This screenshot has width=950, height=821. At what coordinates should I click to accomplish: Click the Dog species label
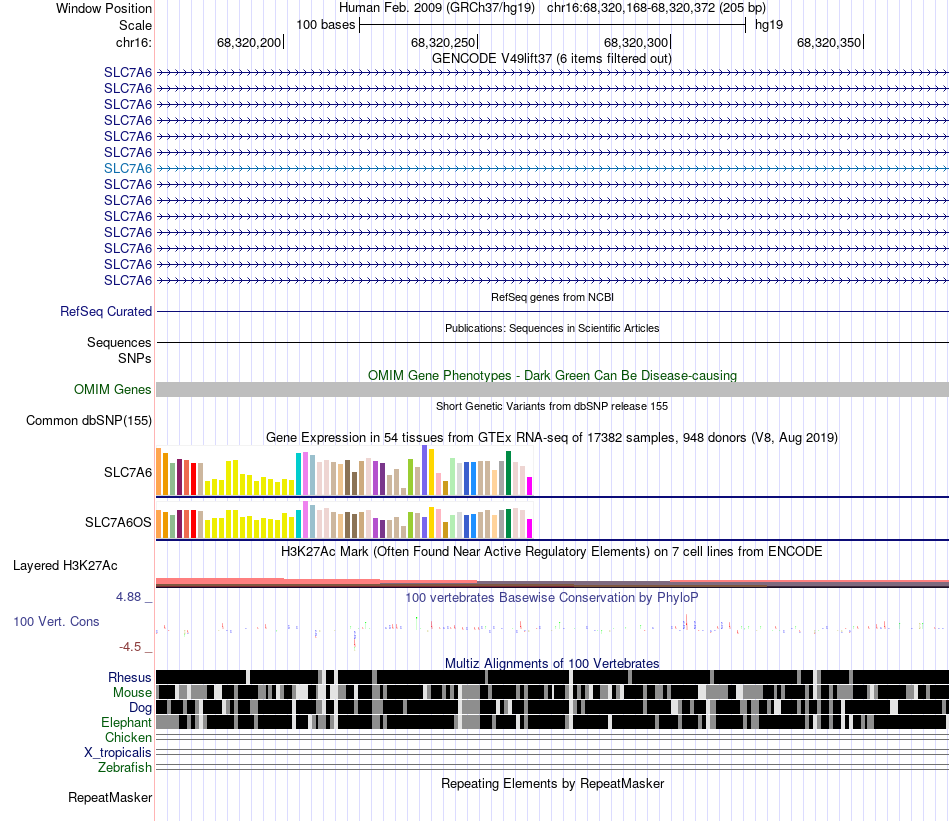coord(140,708)
